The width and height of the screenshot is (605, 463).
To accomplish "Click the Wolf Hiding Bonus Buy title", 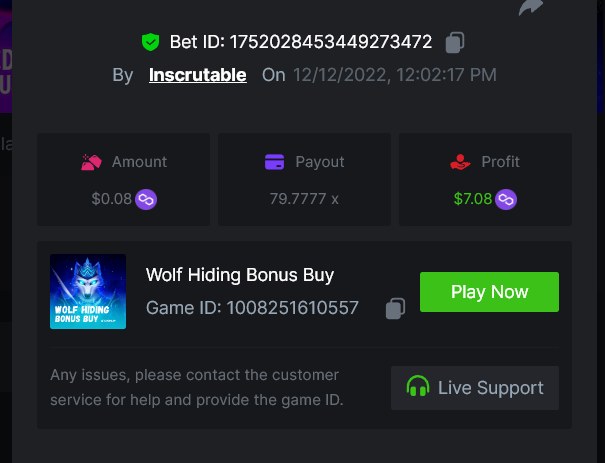I will pyautogui.click(x=240, y=275).
